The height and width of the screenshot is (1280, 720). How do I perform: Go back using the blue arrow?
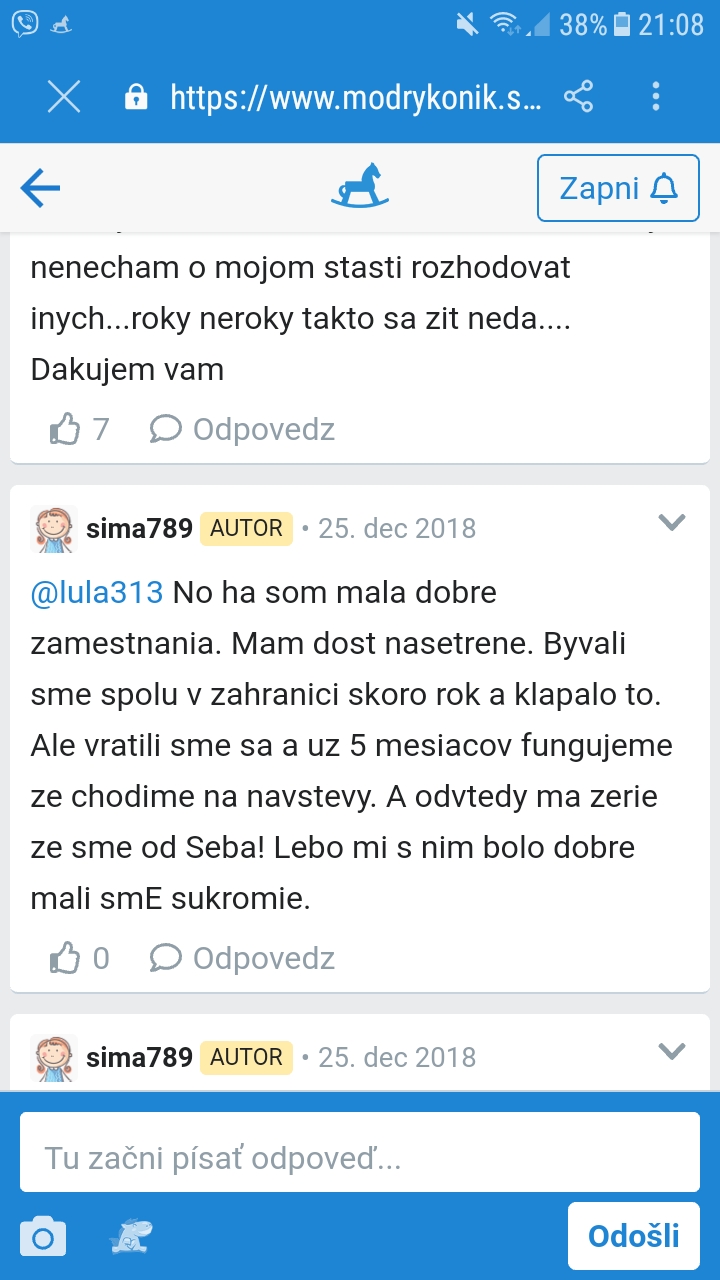[41, 188]
